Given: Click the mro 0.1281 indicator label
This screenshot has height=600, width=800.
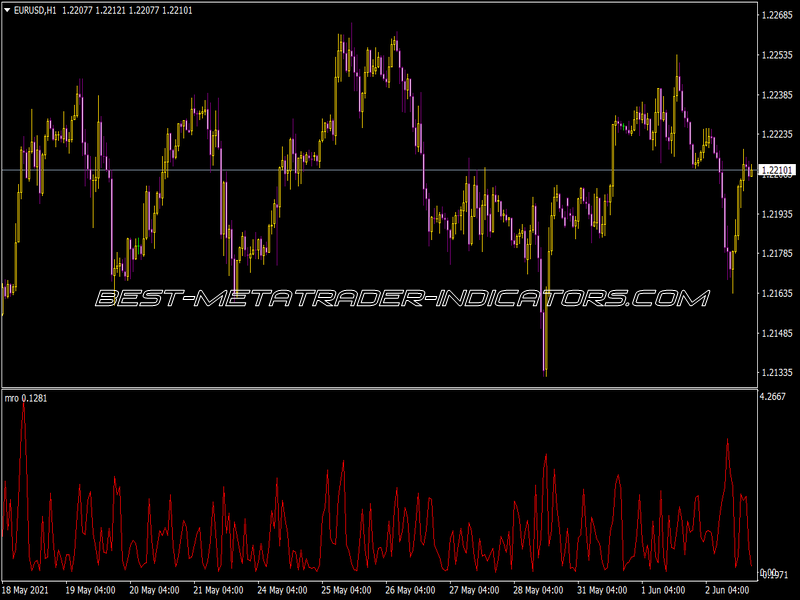Looking at the screenshot, I should 26,398.
